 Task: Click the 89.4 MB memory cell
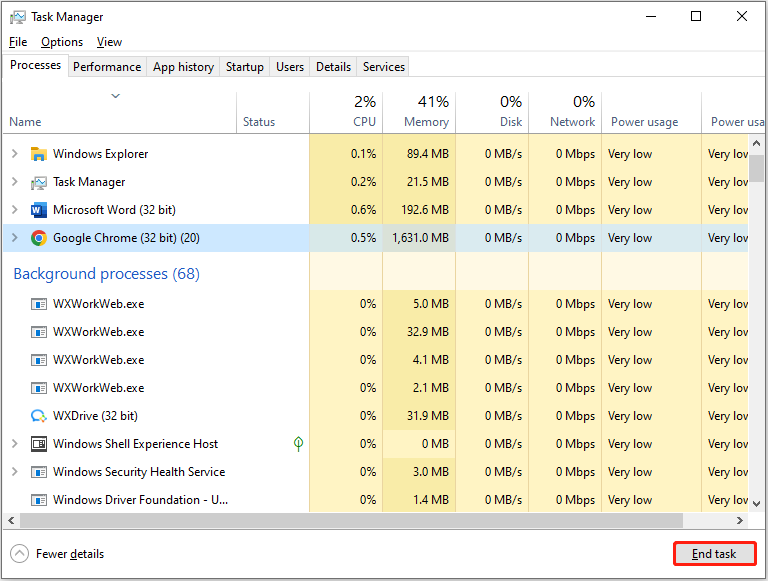(419, 154)
